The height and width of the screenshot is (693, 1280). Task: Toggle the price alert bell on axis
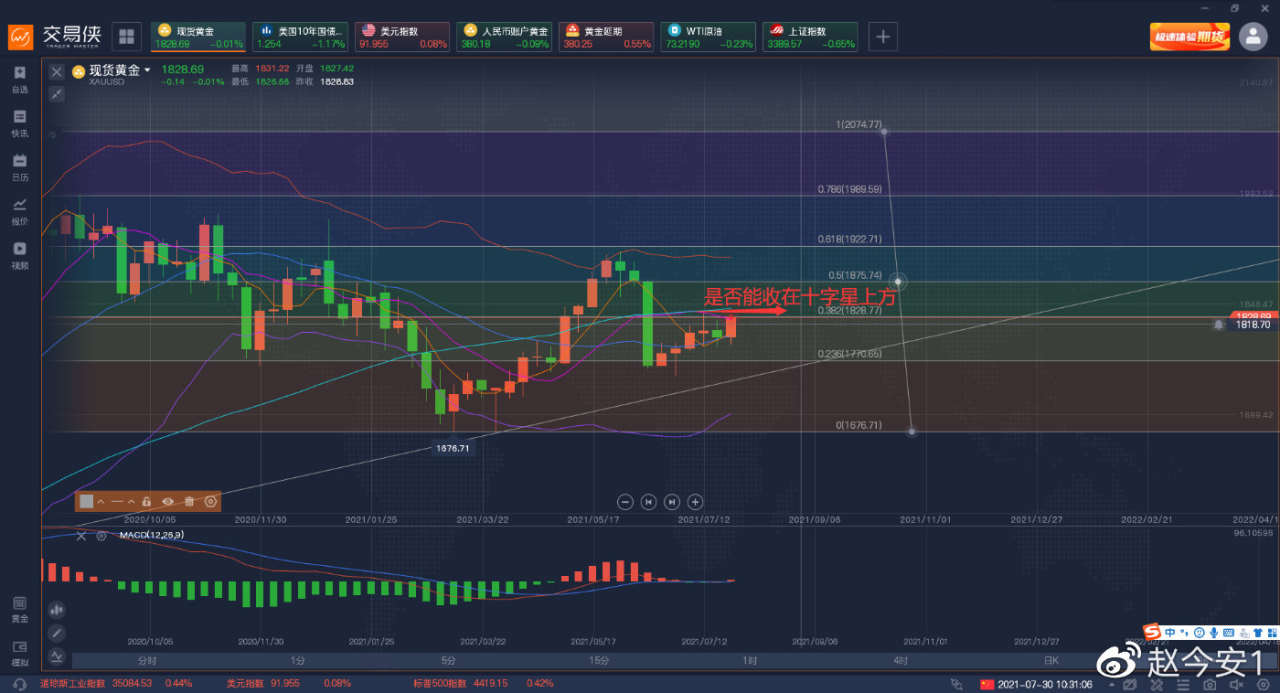point(1218,325)
